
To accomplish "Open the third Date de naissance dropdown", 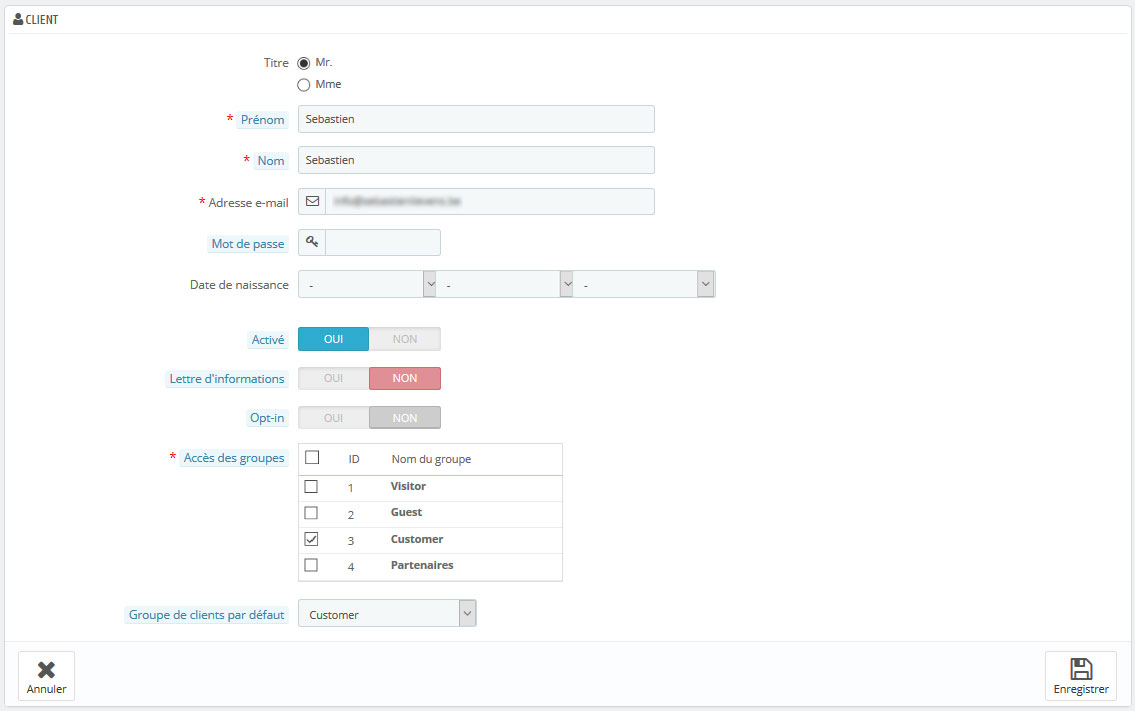I will [x=644, y=285].
